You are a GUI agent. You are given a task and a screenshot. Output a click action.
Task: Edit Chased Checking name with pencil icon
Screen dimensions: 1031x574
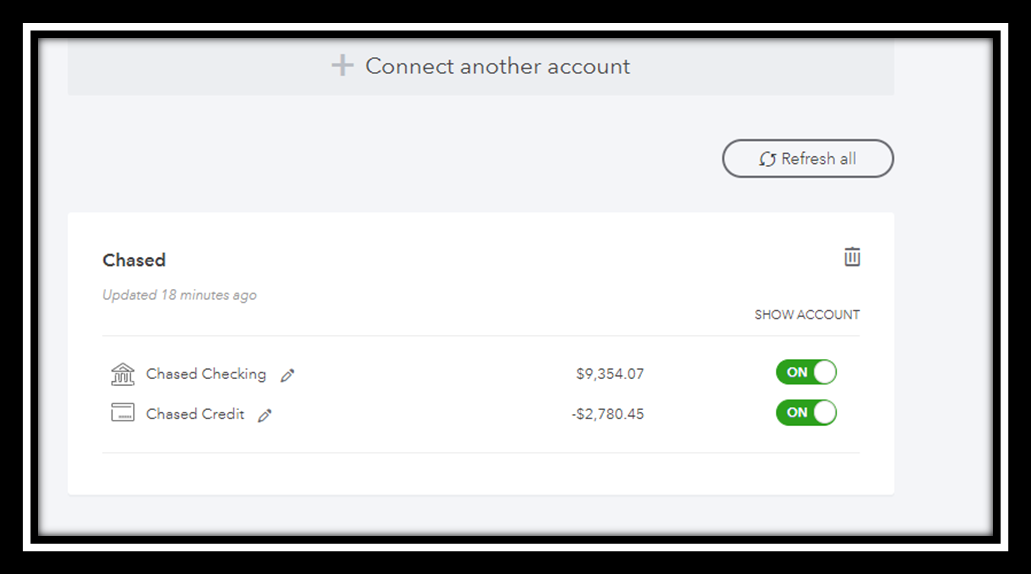coord(287,375)
